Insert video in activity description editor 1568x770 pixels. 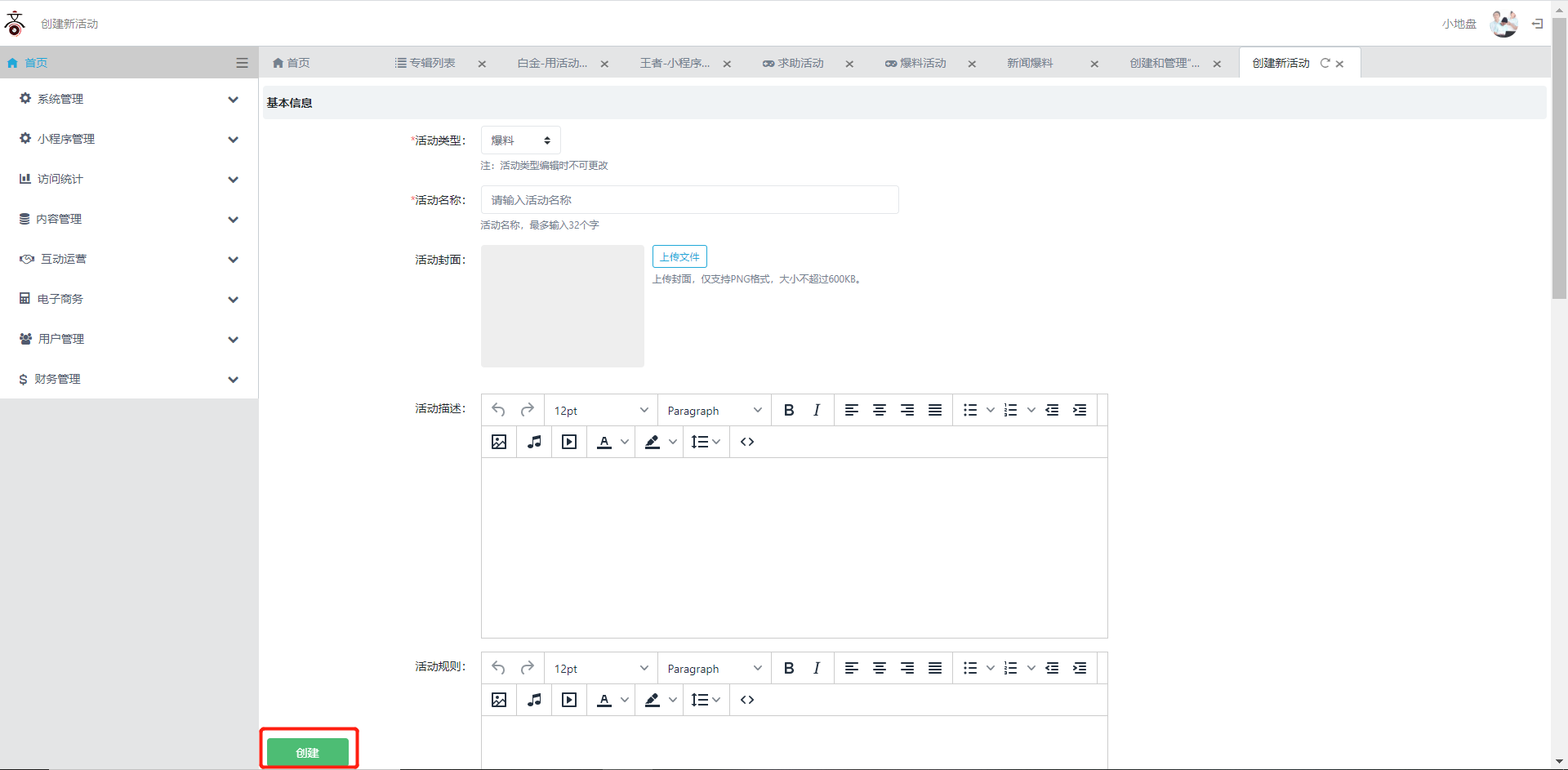569,442
